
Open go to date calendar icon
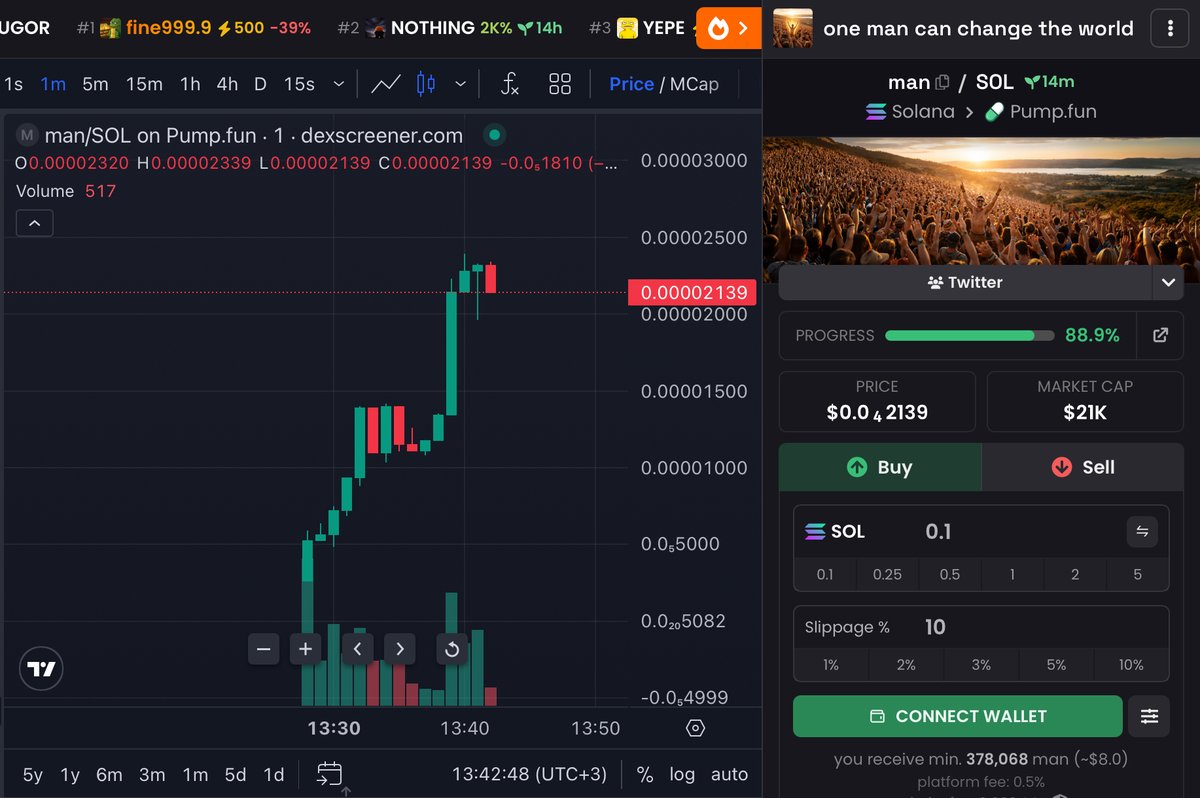tap(330, 774)
